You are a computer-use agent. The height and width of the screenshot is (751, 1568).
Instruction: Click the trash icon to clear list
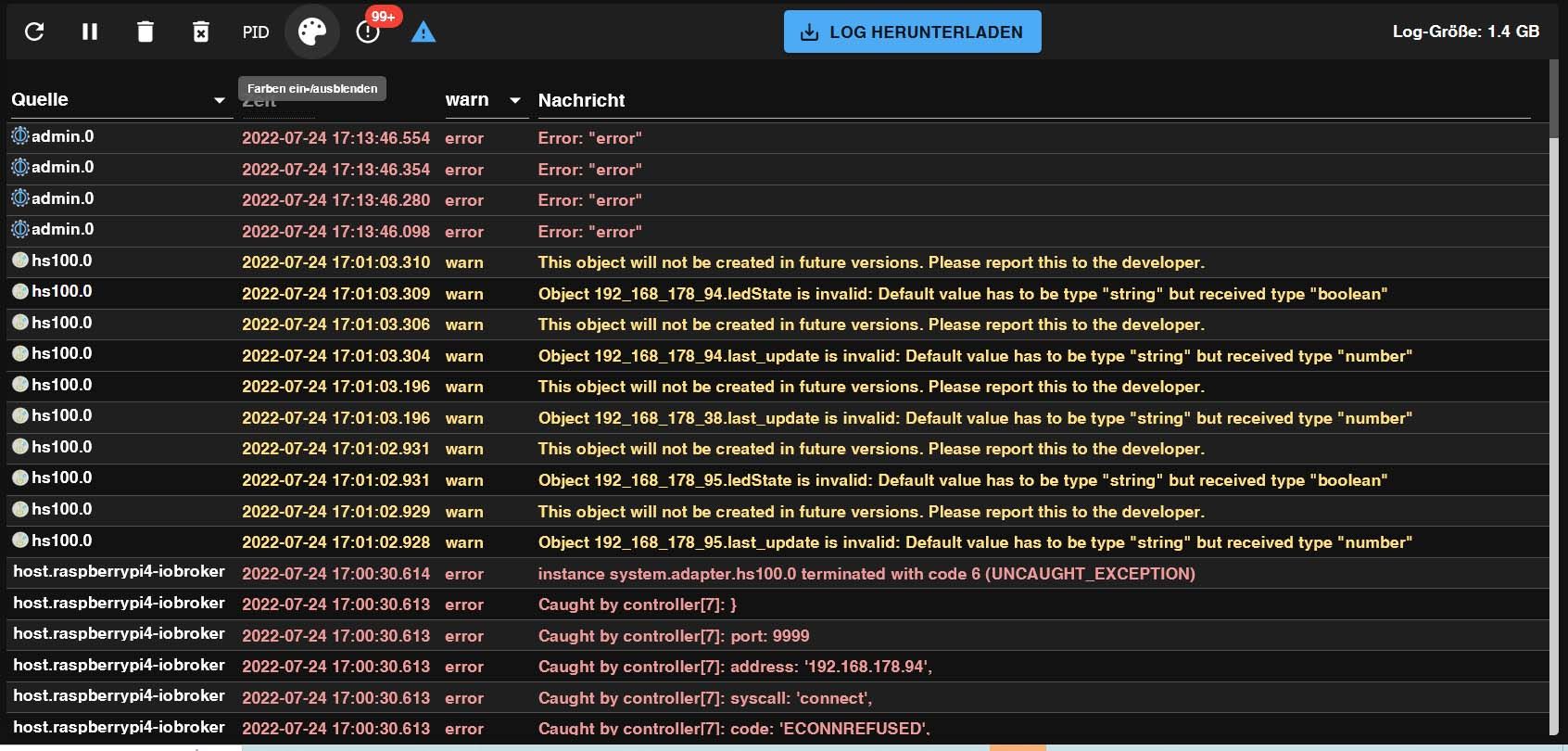145,32
